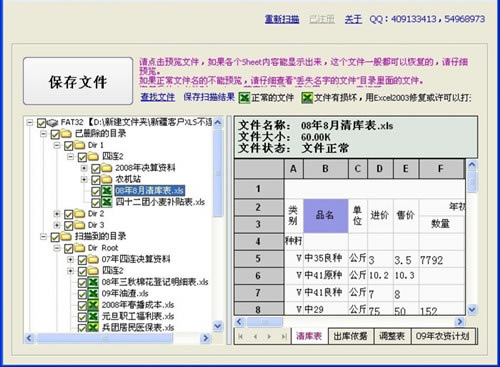Screen dimensions: 500x367
Task: Expand the 农机站 folder
Action: pos(84,179)
